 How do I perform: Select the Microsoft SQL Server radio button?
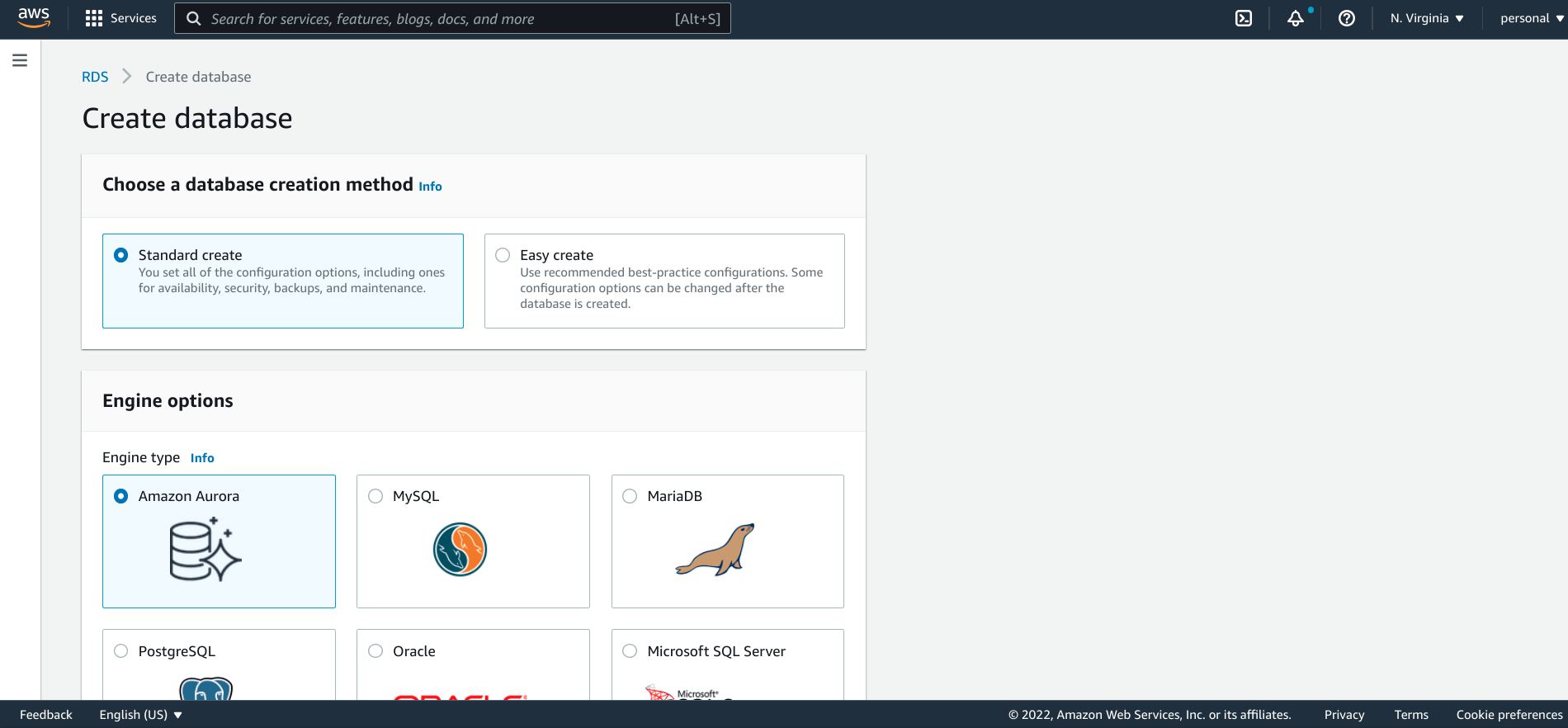630,651
